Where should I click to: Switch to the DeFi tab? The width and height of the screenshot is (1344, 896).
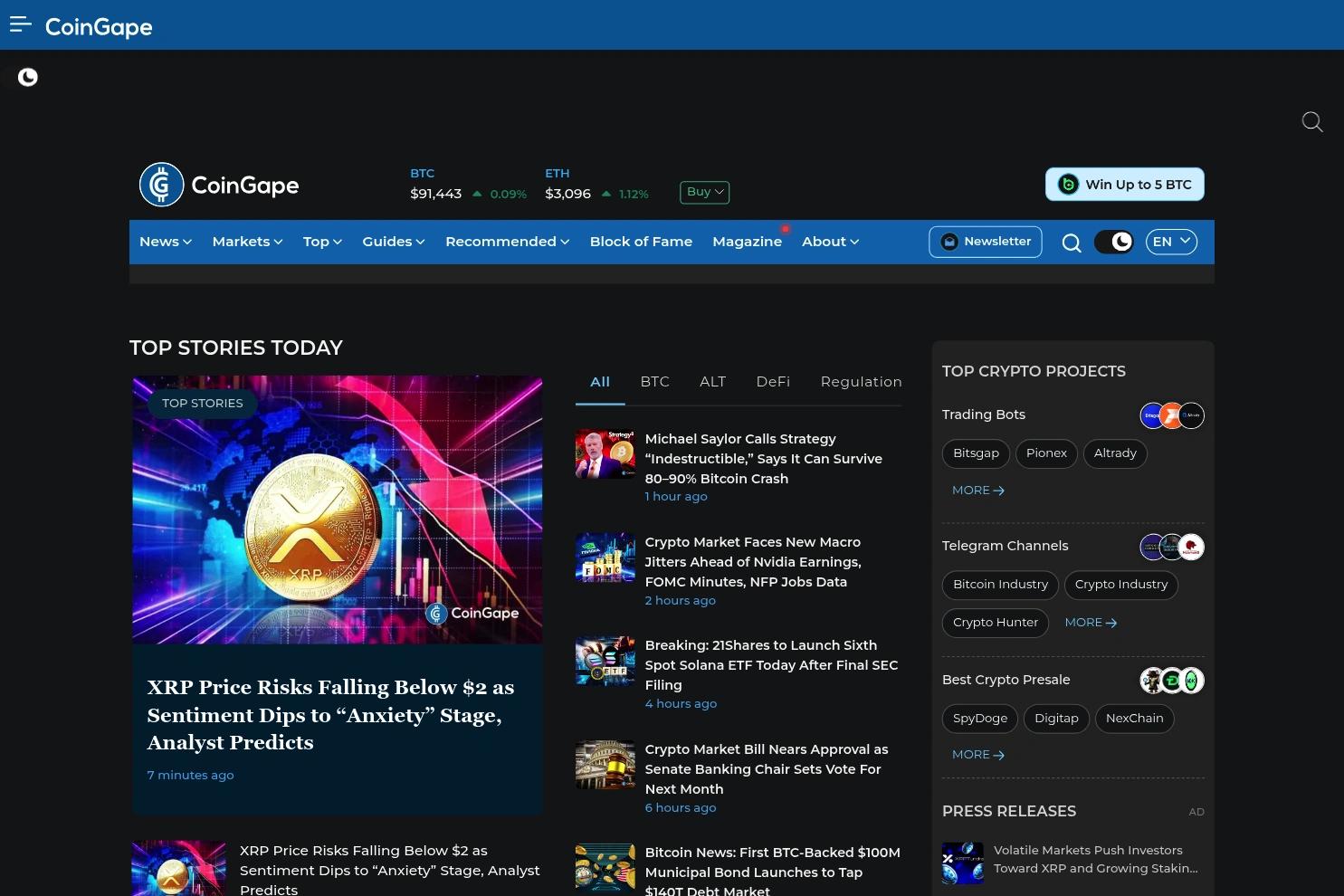click(x=773, y=382)
